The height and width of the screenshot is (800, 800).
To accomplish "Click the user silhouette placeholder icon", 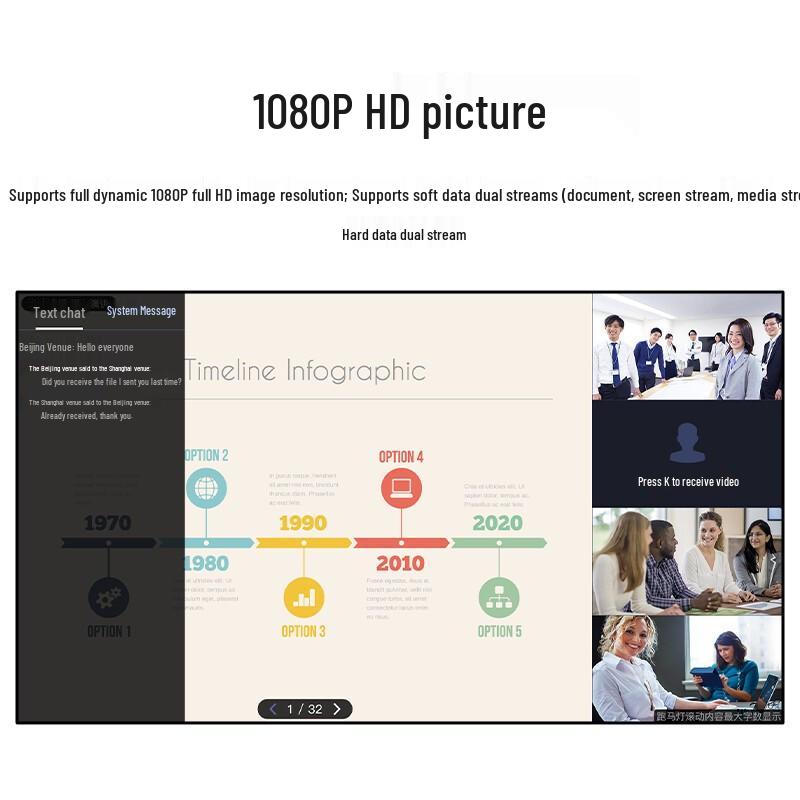I will [x=687, y=442].
